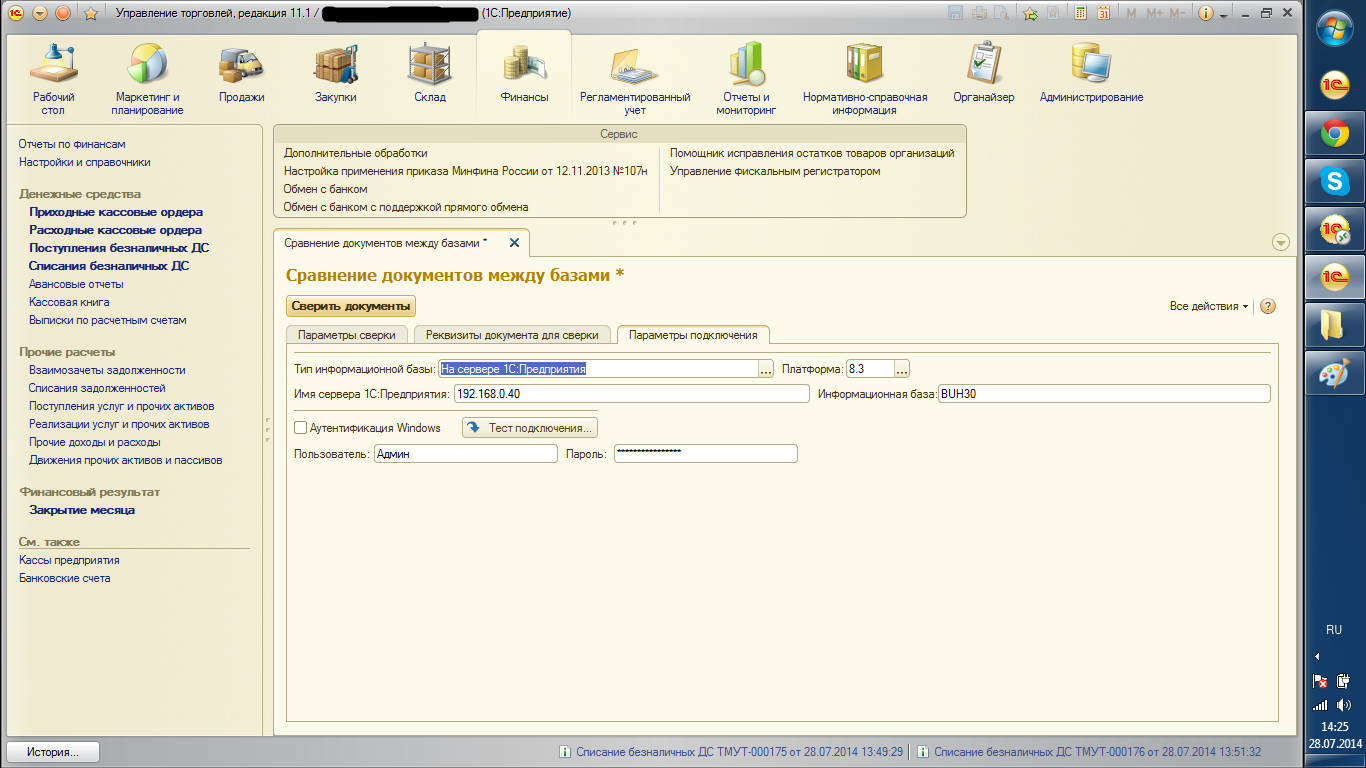Click the Пользователь field with Админ
Screen dimensions: 1366x768
click(x=464, y=454)
